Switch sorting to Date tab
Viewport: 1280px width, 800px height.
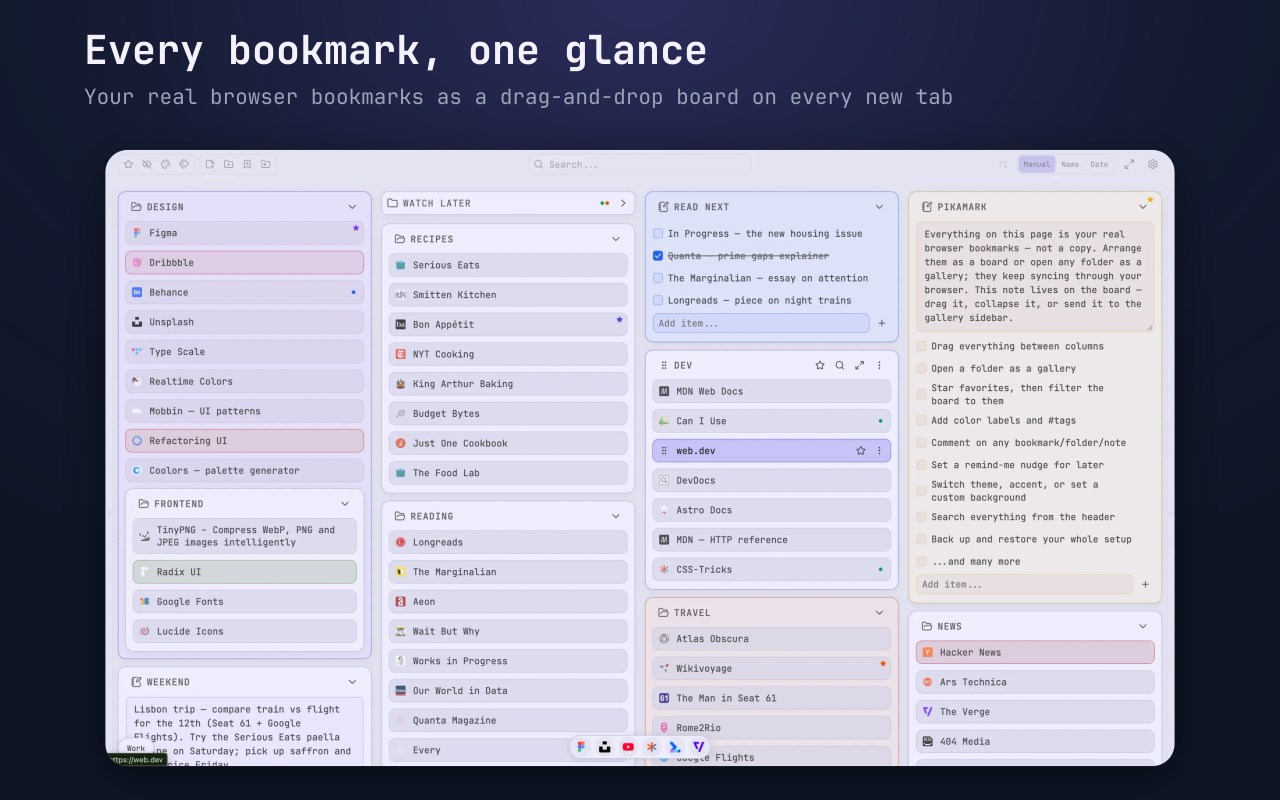coord(1099,164)
